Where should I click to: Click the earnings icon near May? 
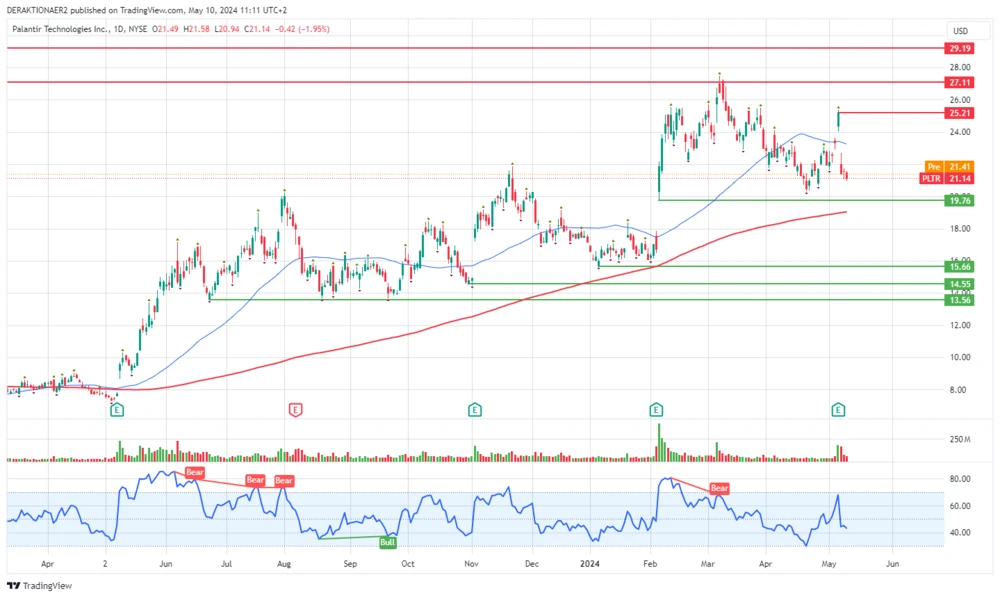[836, 409]
